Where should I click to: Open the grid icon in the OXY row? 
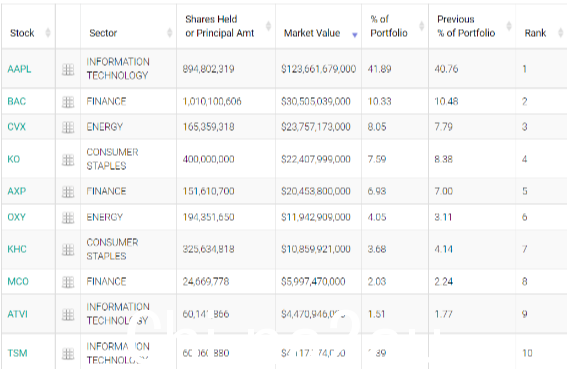pyautogui.click(x=68, y=217)
